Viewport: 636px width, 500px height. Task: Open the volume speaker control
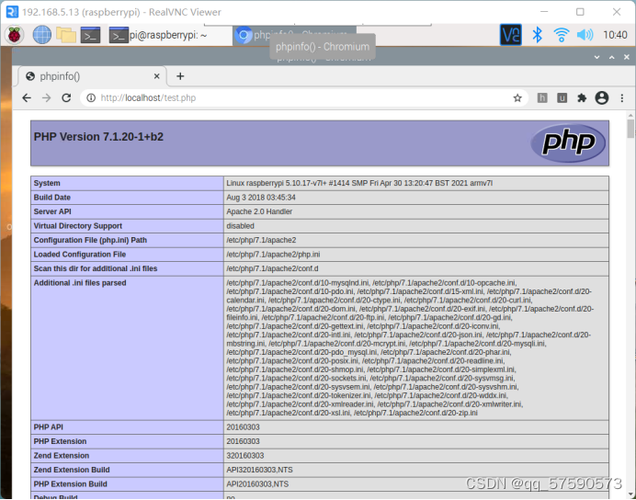pyautogui.click(x=584, y=35)
